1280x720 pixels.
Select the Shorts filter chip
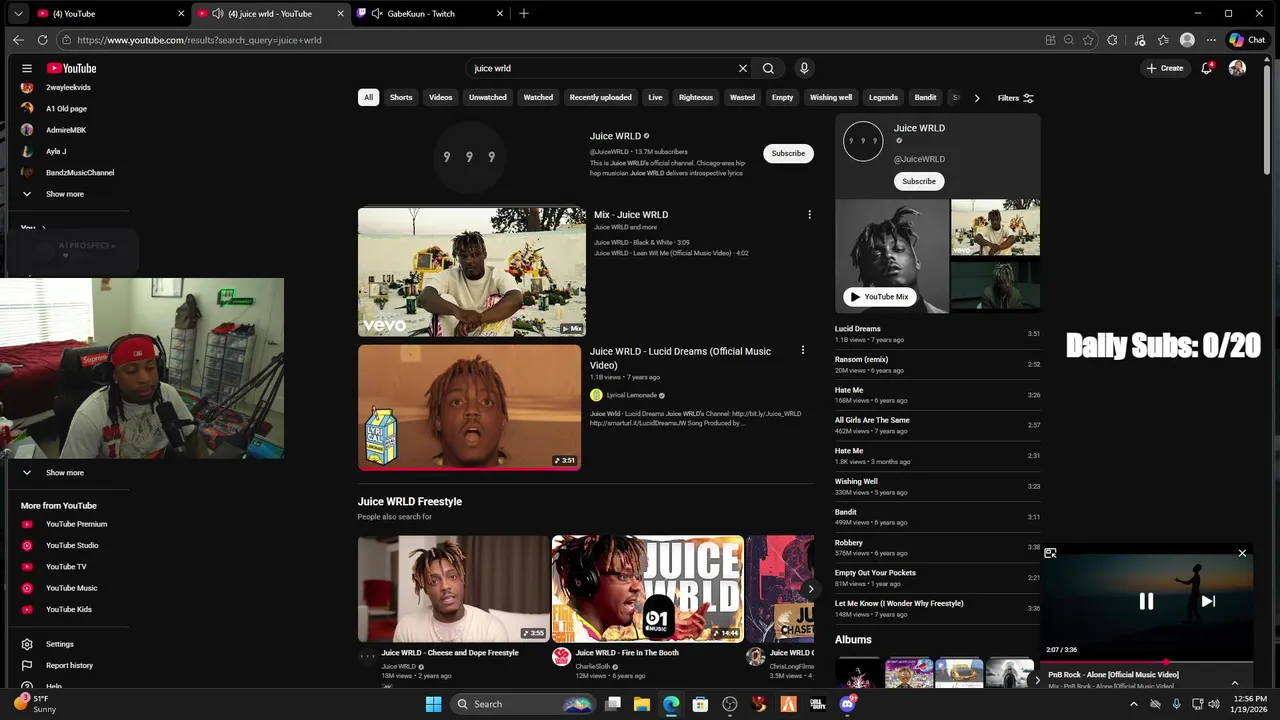pos(401,97)
